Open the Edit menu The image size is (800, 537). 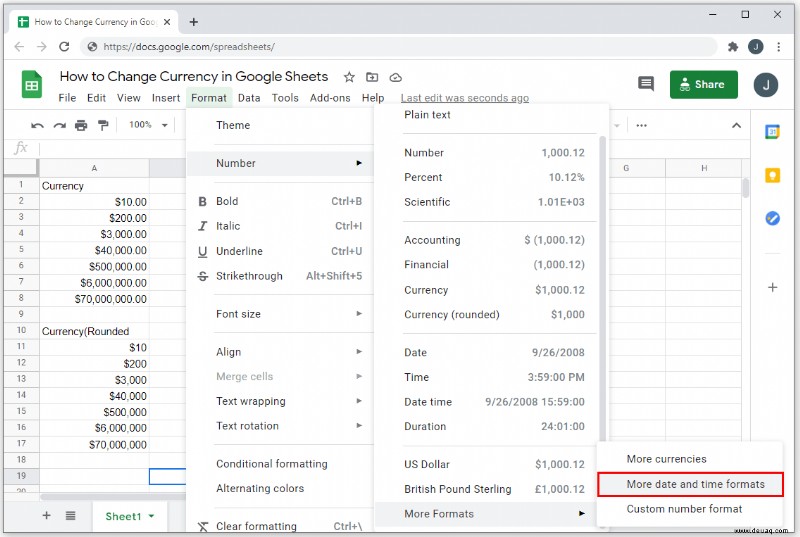point(96,98)
